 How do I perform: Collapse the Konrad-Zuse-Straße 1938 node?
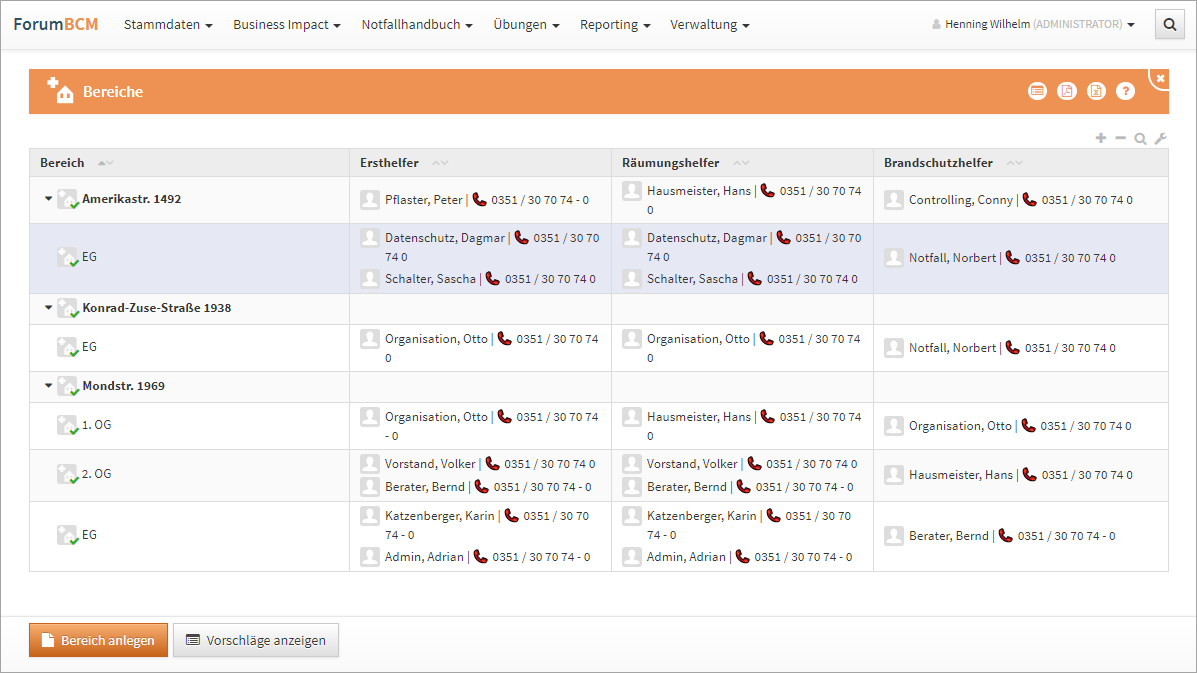coord(48,308)
